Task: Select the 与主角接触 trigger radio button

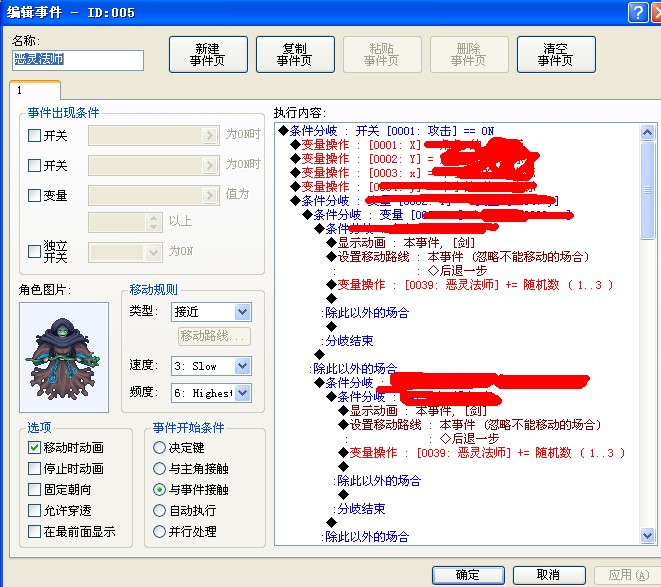Action: 159,469
